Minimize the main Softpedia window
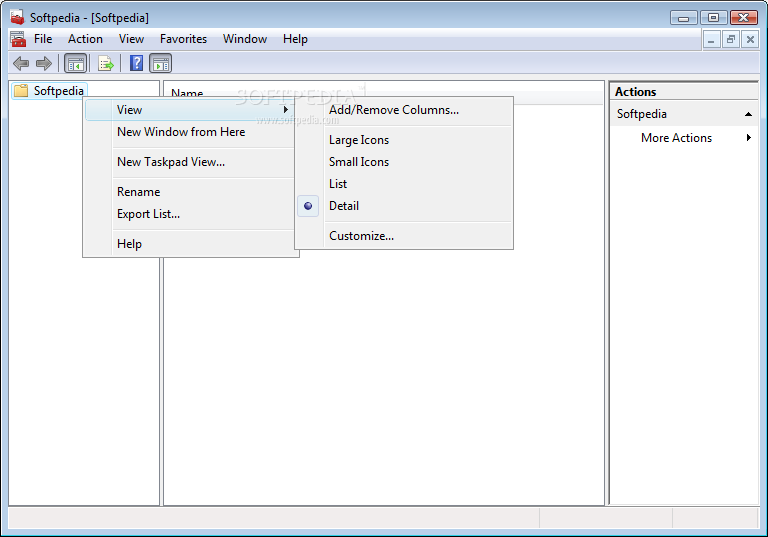 684,18
